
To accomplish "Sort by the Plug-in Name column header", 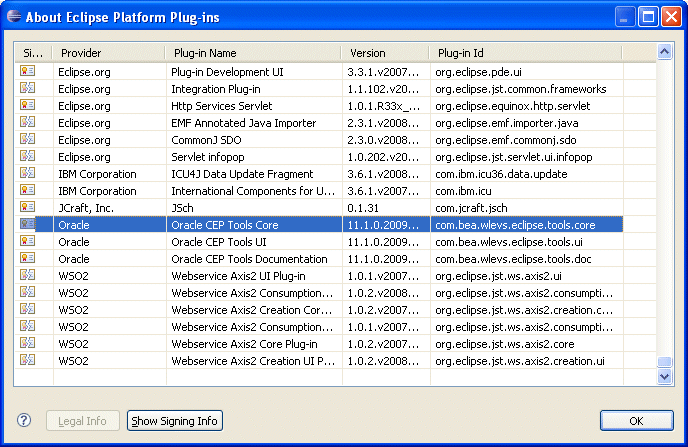I will [x=253, y=53].
